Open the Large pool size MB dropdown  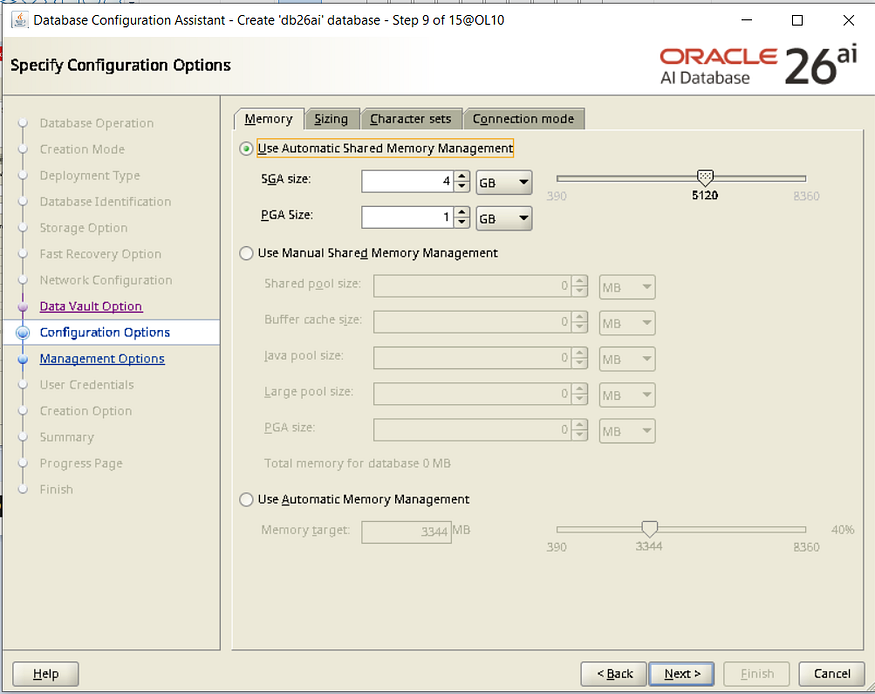(x=627, y=395)
